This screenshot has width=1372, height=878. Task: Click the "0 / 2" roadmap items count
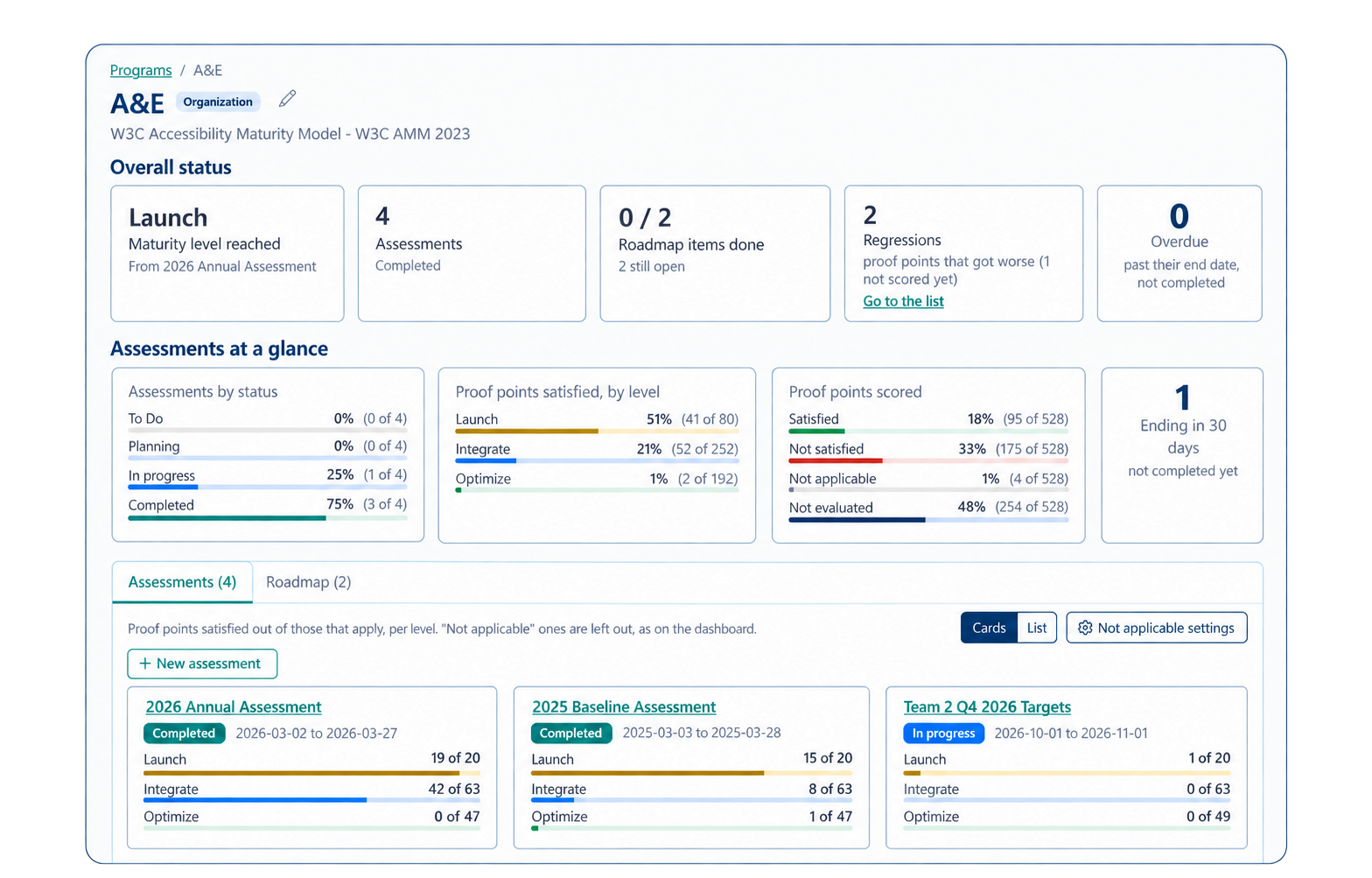click(x=645, y=218)
